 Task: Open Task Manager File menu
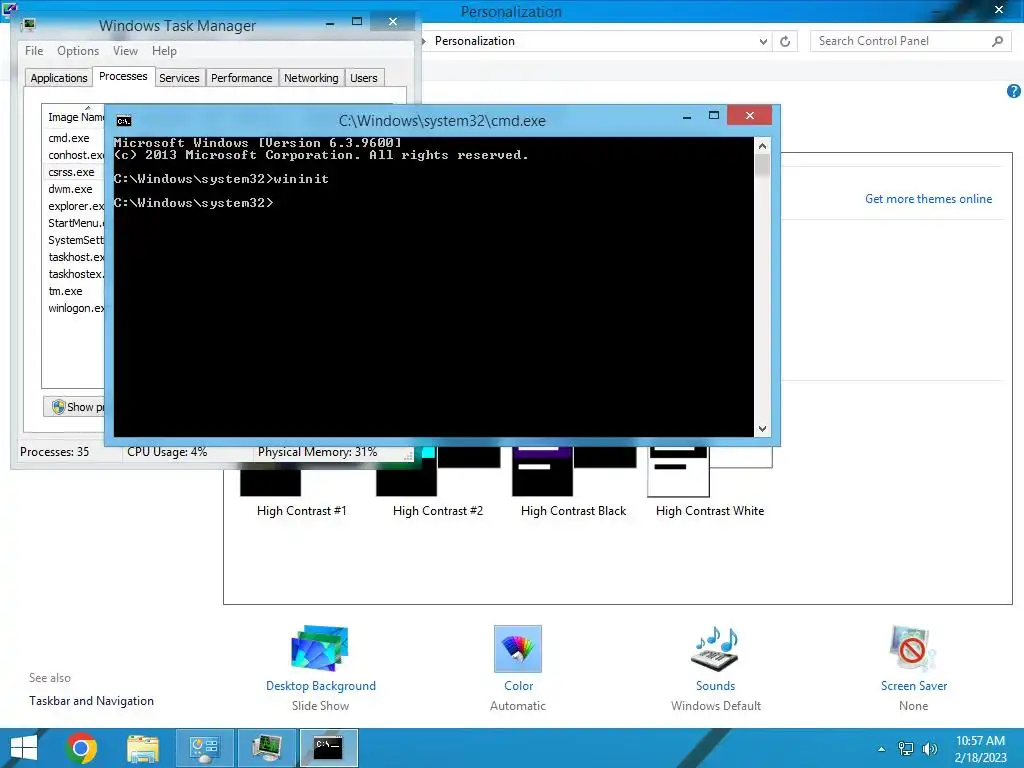point(34,51)
